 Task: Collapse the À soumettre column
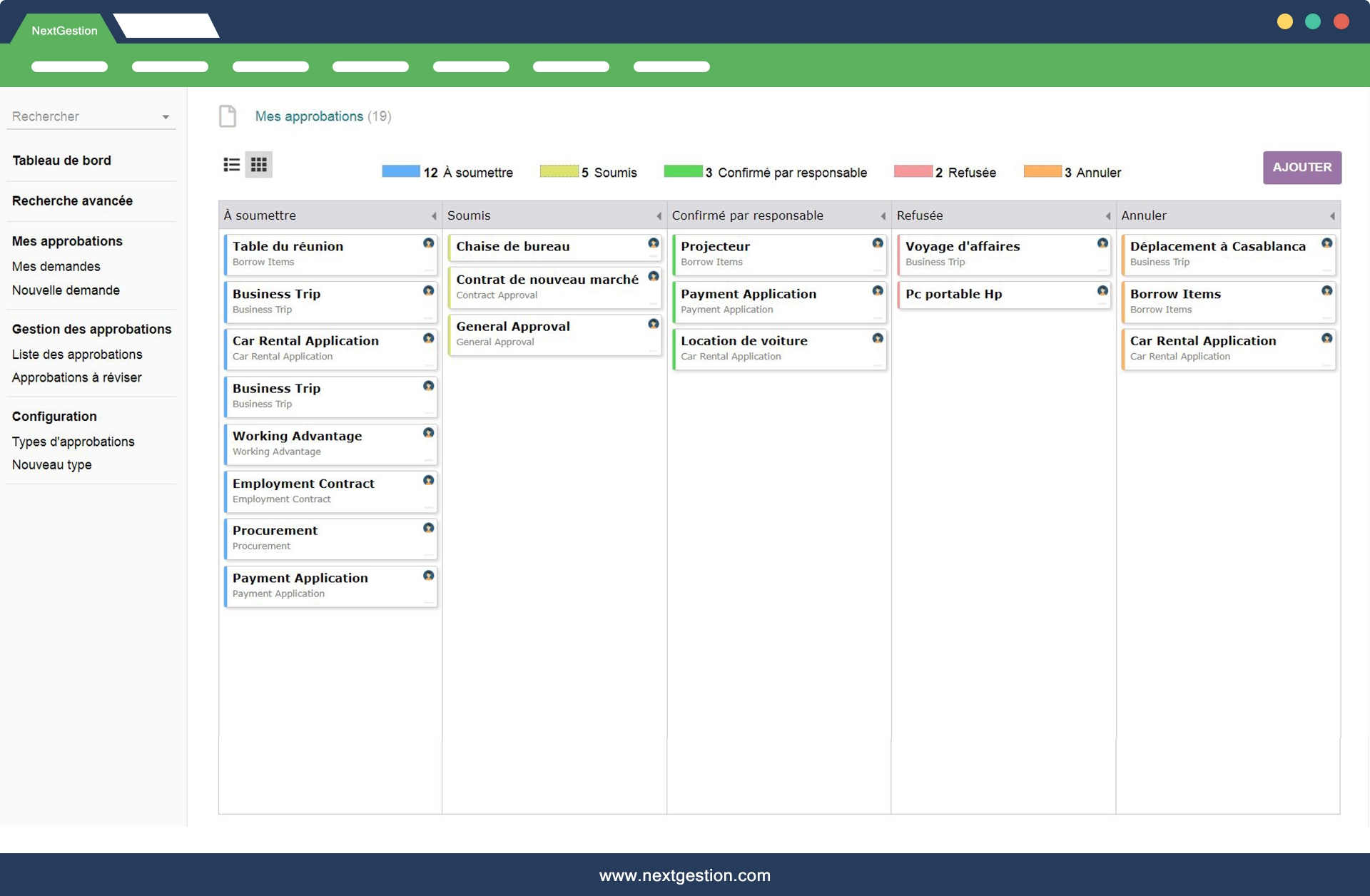pyautogui.click(x=434, y=215)
